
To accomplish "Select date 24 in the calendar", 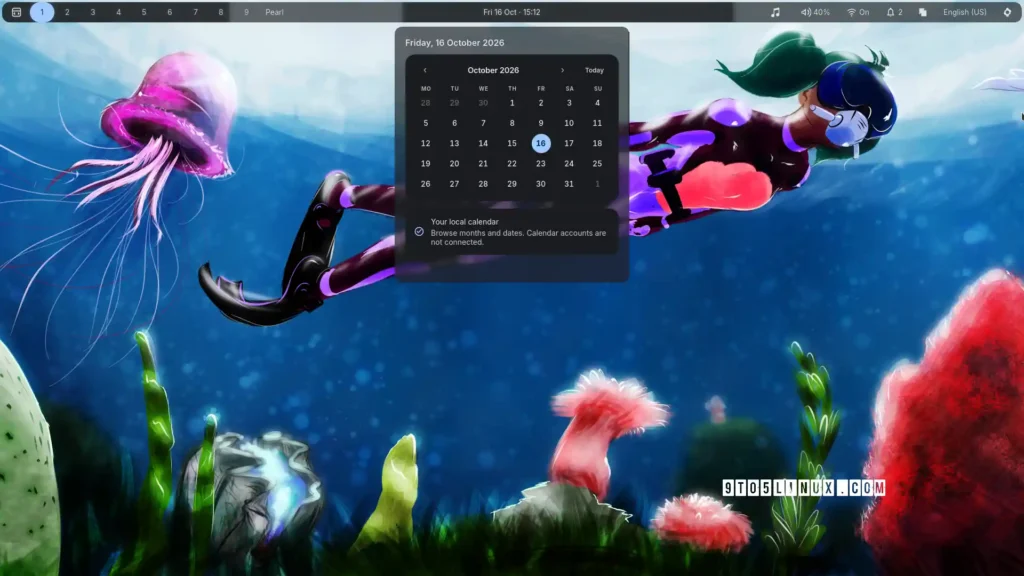I will tap(569, 163).
